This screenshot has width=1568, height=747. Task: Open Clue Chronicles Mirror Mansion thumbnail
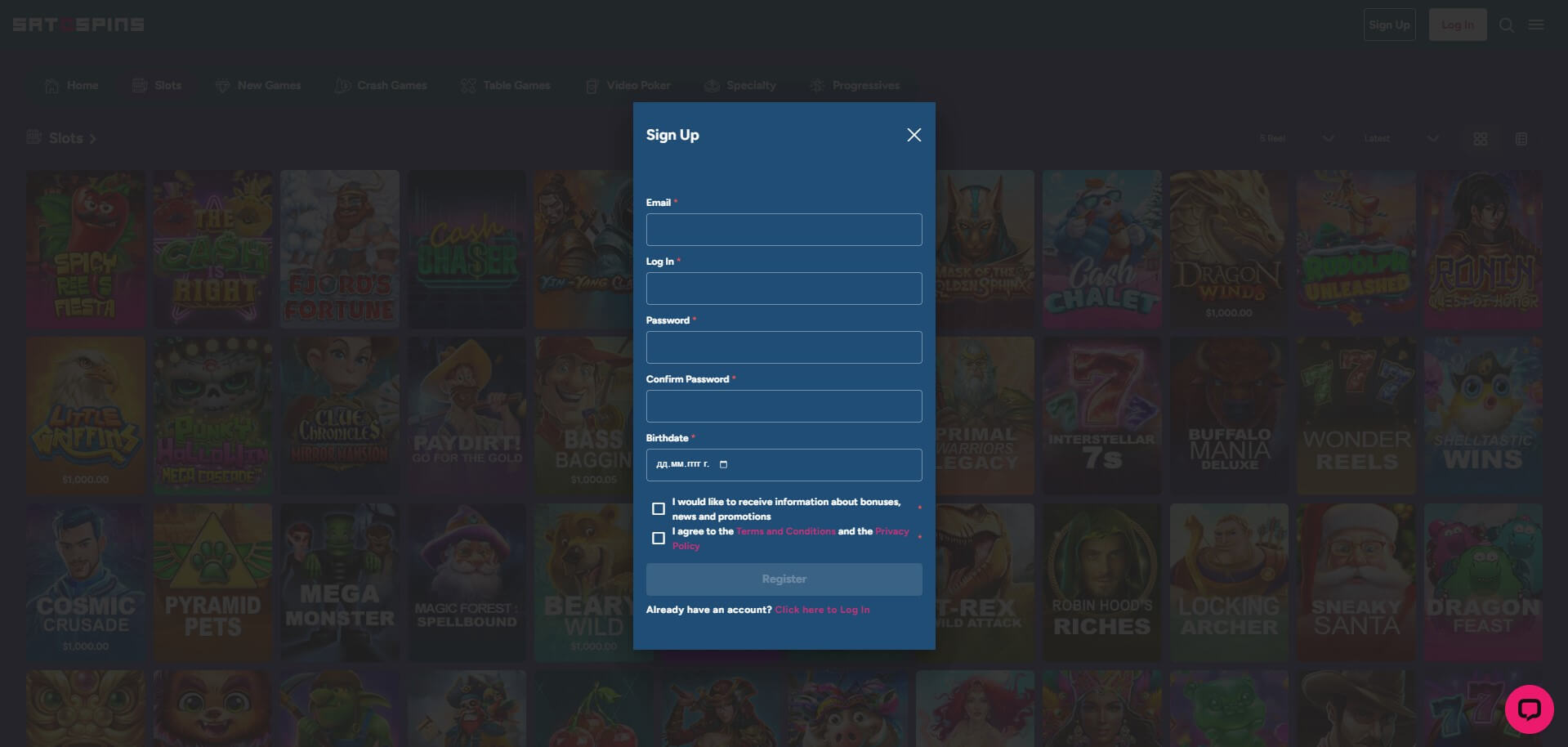point(340,416)
